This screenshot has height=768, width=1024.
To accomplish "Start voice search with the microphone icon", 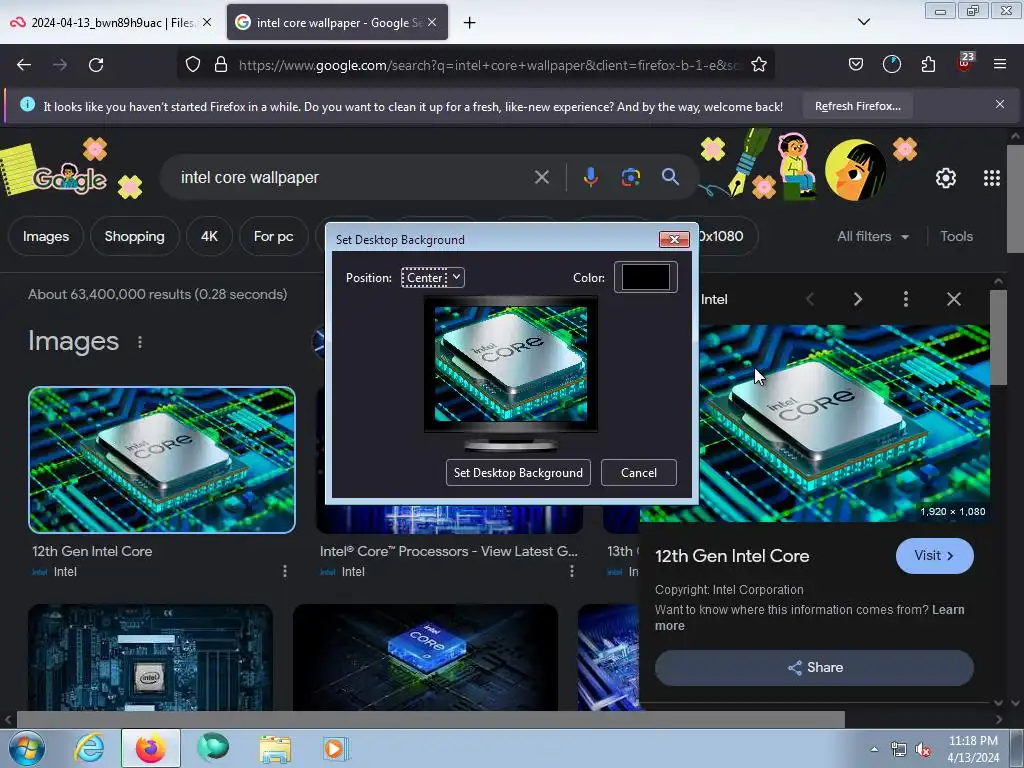I will pos(590,177).
